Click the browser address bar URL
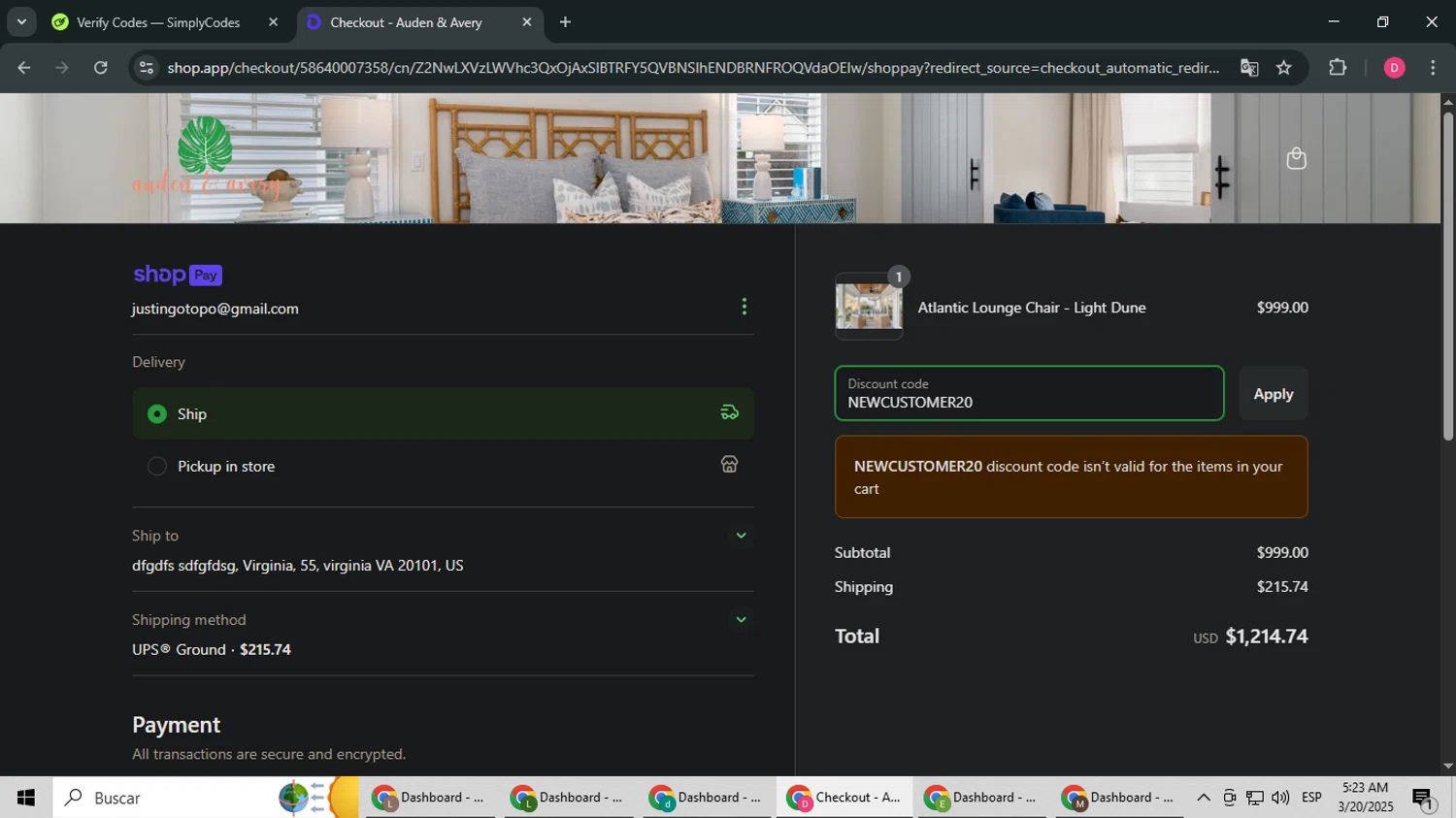The width and height of the screenshot is (1456, 818). 693,67
